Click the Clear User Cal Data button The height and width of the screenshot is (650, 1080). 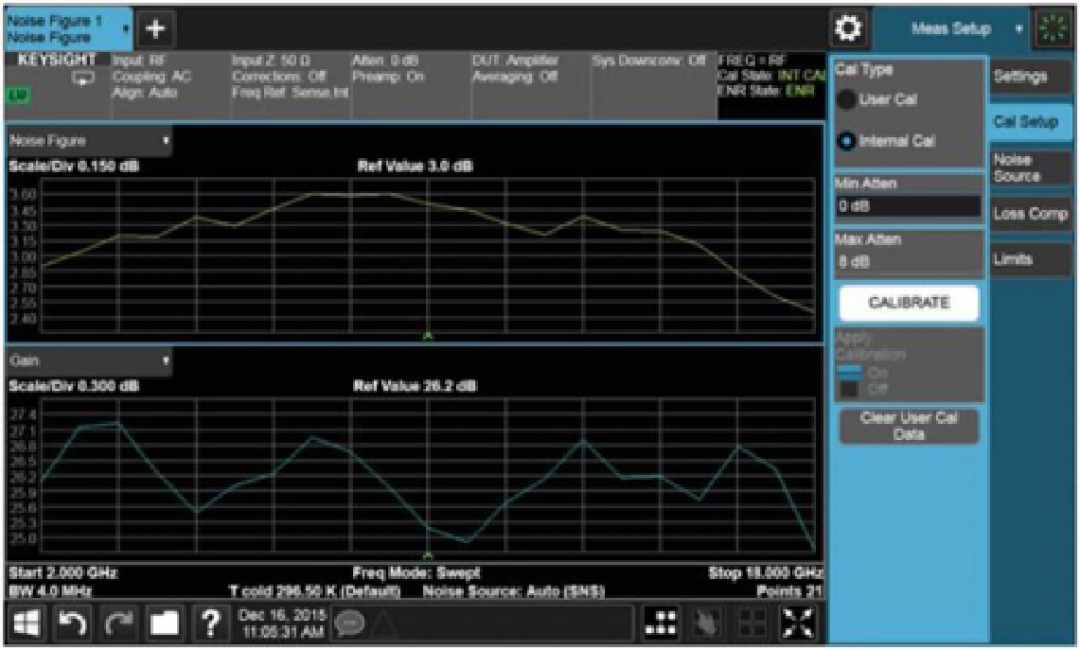[x=908, y=426]
